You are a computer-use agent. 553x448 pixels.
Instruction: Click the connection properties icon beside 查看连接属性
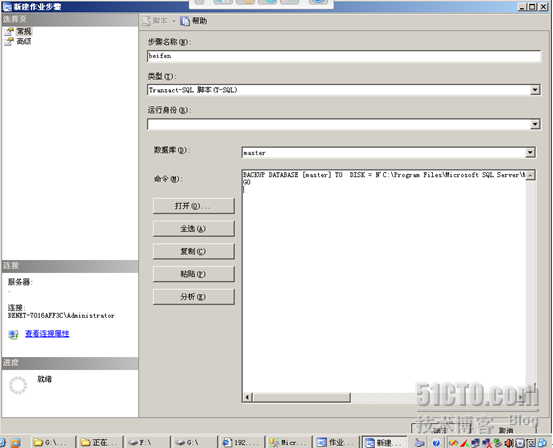13,334
